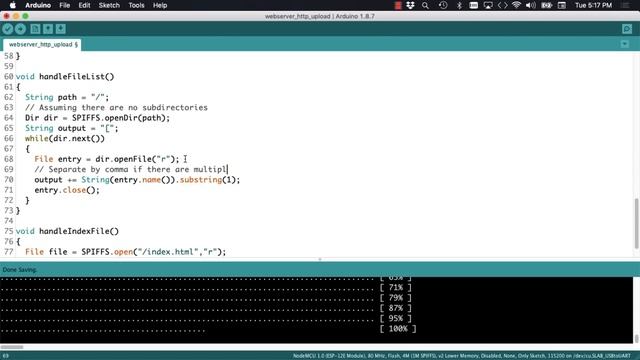
Task: Click the 'SPIFFS.open("/index.html")' line
Action: pyautogui.click(x=125, y=251)
